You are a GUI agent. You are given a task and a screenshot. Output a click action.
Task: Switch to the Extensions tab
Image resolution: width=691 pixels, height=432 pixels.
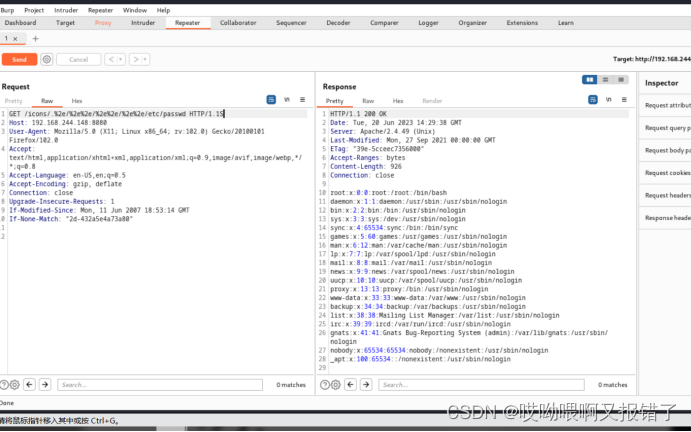pyautogui.click(x=522, y=22)
